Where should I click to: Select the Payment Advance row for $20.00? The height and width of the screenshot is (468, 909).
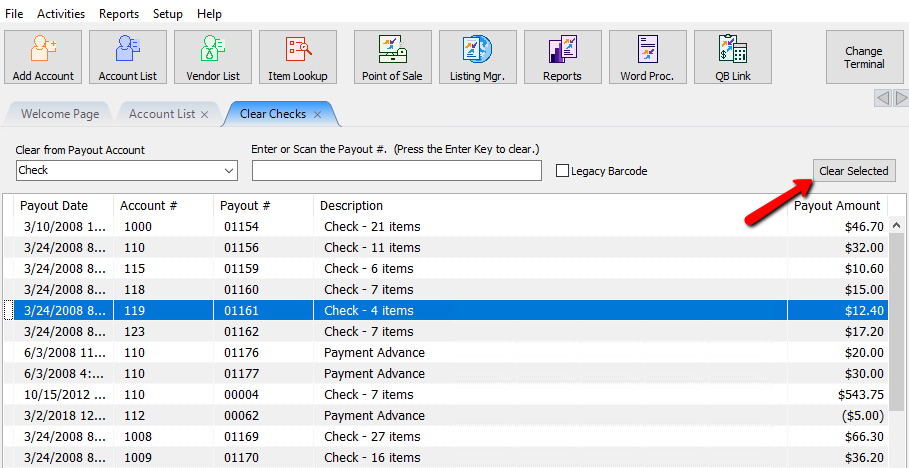tap(445, 353)
